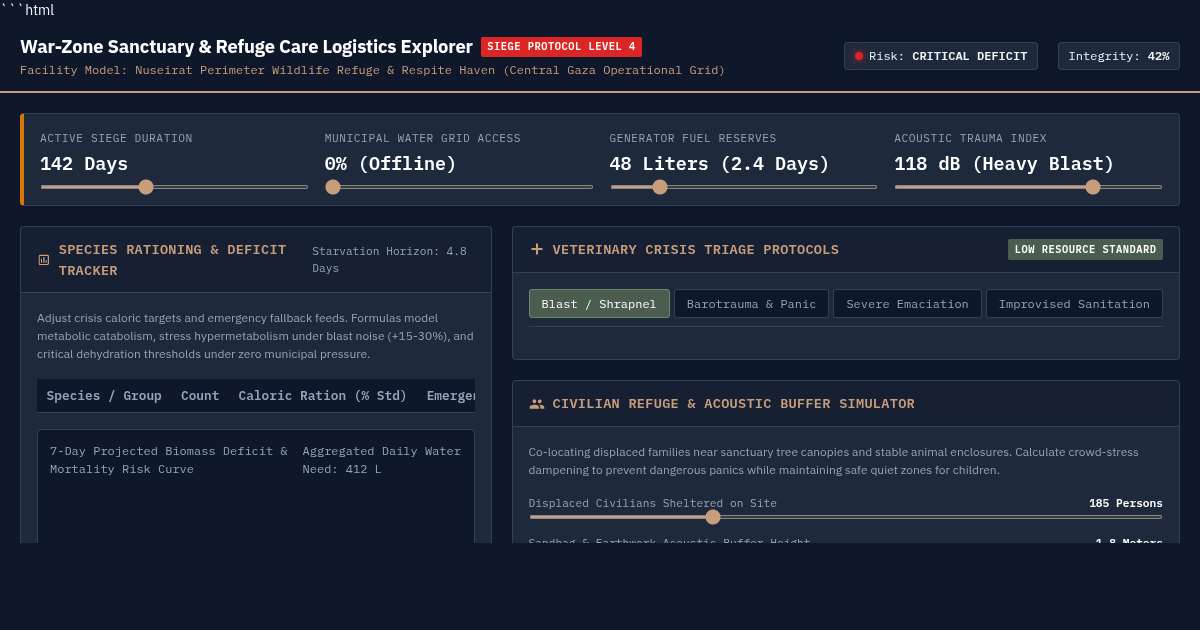Click the plus icon beside Veterinary Crisis Triage

pyautogui.click(x=537, y=249)
